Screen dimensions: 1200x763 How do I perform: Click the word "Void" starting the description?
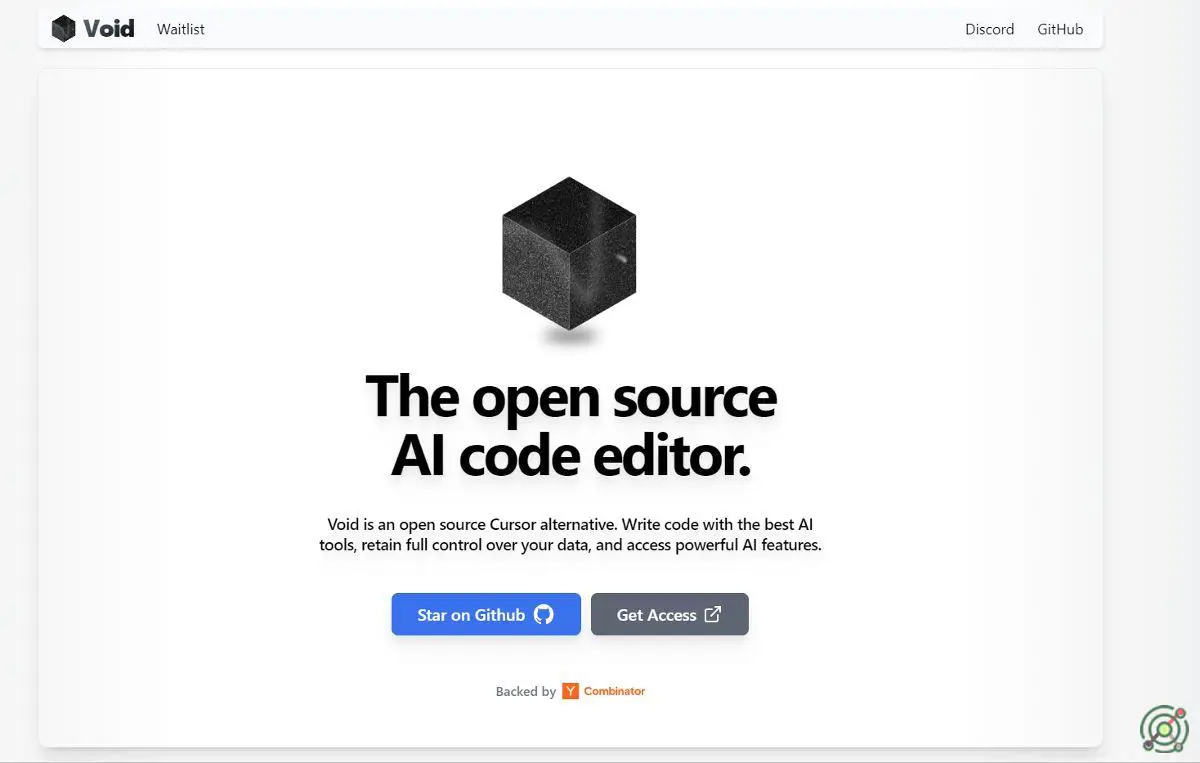tap(343, 524)
